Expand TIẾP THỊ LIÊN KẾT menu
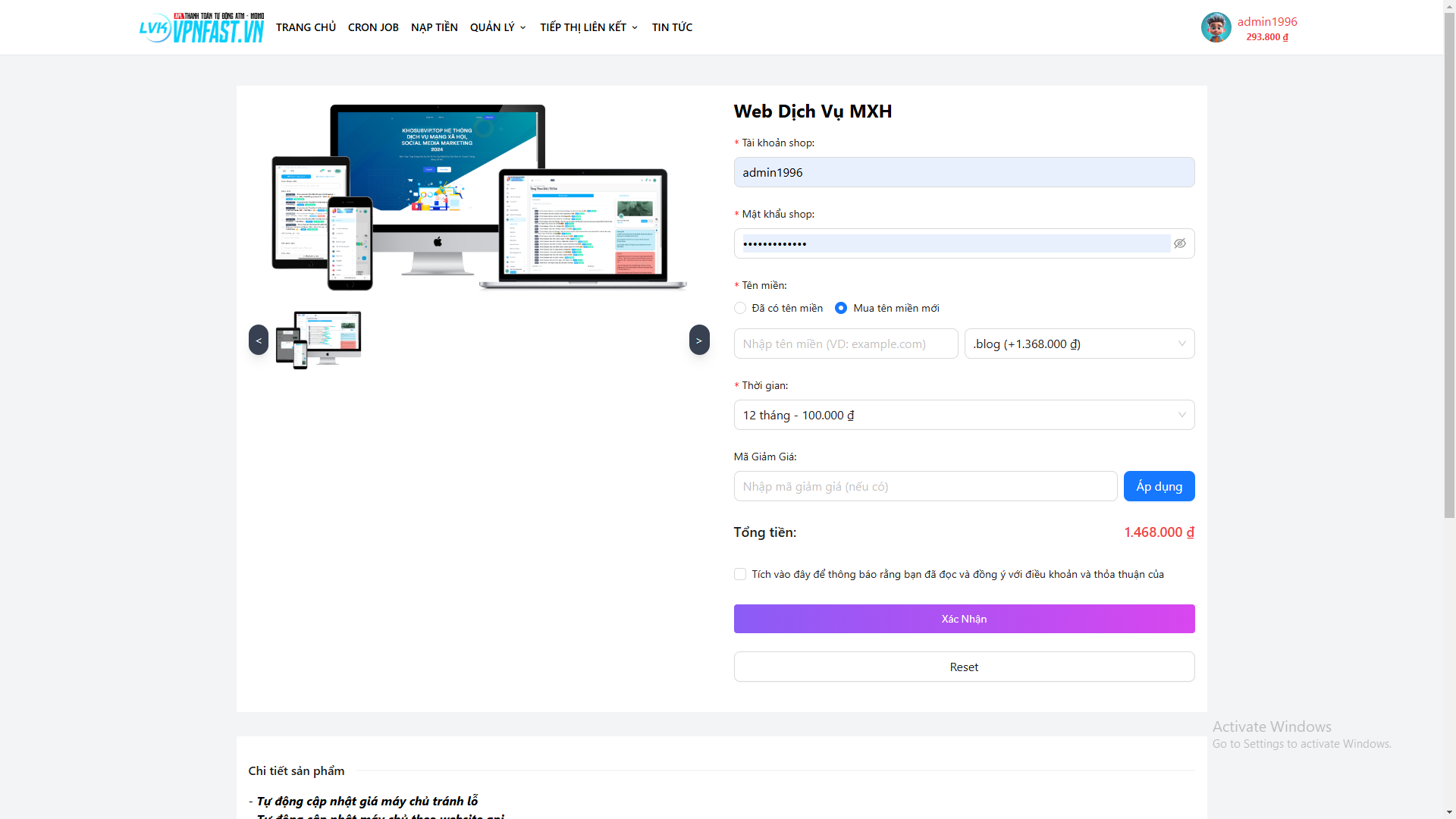This screenshot has height=819, width=1456. (x=588, y=27)
